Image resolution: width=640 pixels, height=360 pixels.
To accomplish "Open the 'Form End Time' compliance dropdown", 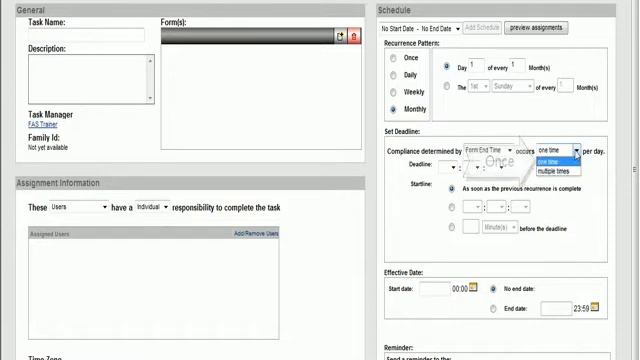I will coord(489,150).
